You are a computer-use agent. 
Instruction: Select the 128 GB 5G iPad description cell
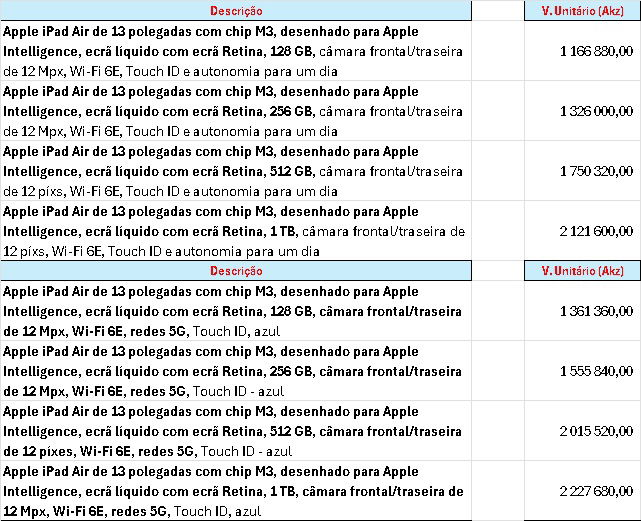(236, 311)
